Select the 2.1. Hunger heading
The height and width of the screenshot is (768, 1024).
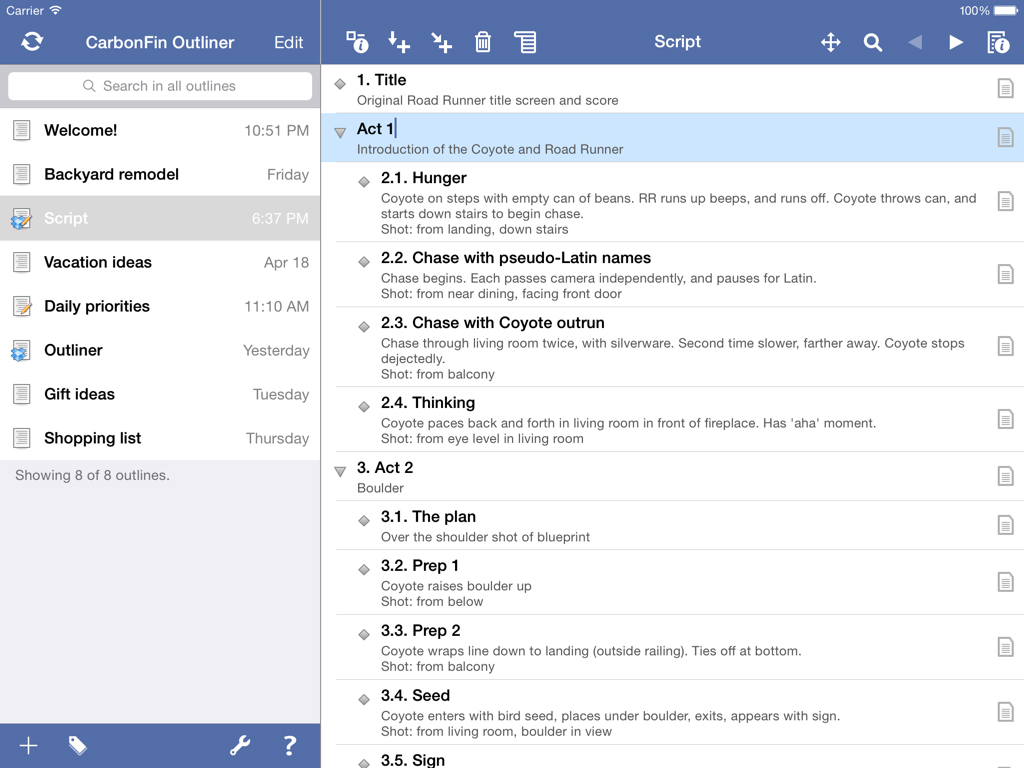pos(423,178)
